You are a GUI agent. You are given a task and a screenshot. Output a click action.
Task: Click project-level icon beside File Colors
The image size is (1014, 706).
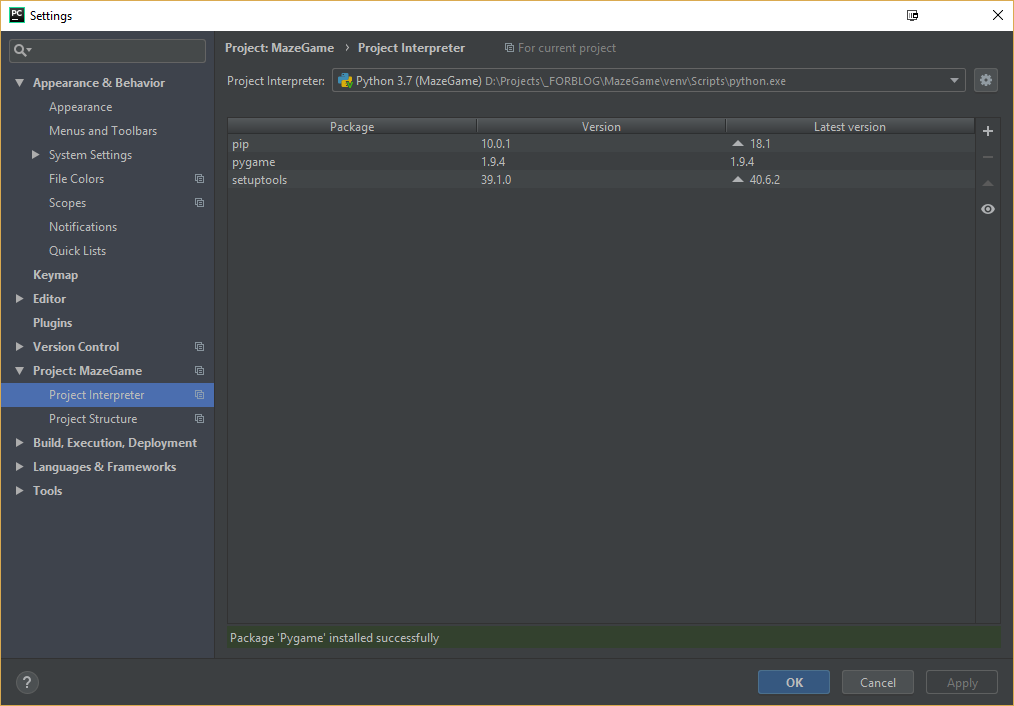point(199,179)
